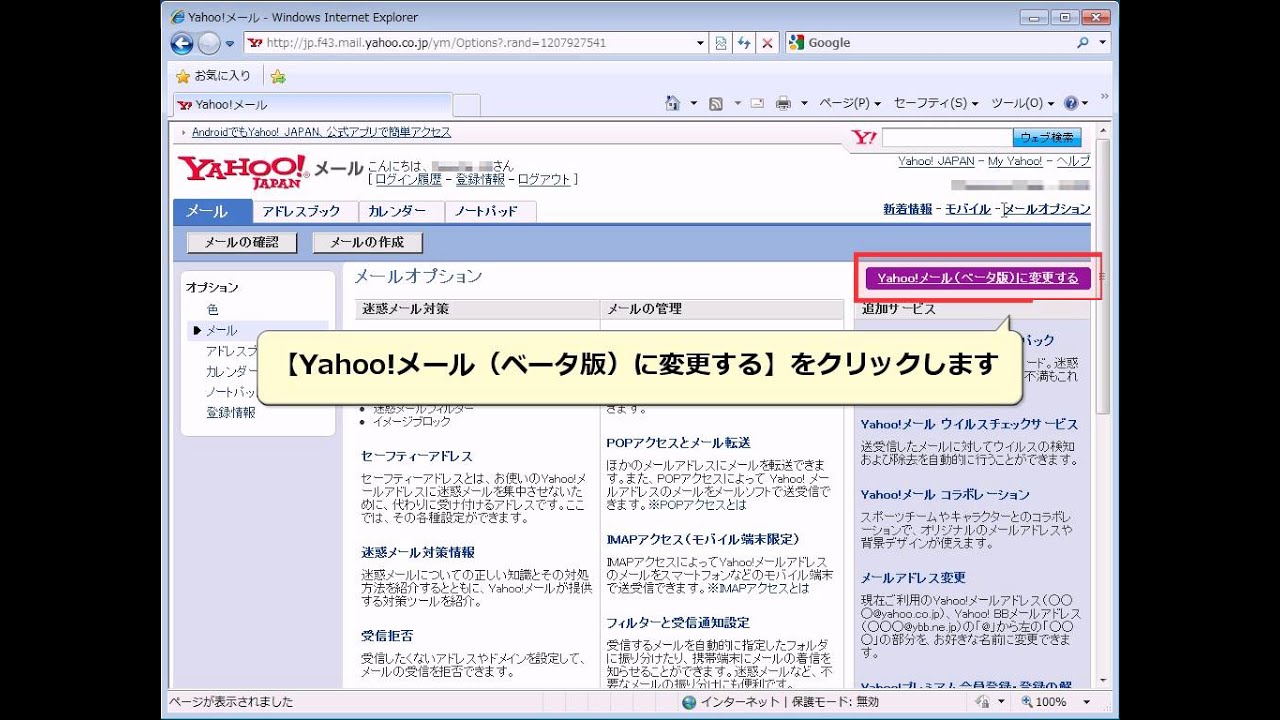Open the ログイン履歴 link
Viewport: 1280px width, 720px height.
409,179
